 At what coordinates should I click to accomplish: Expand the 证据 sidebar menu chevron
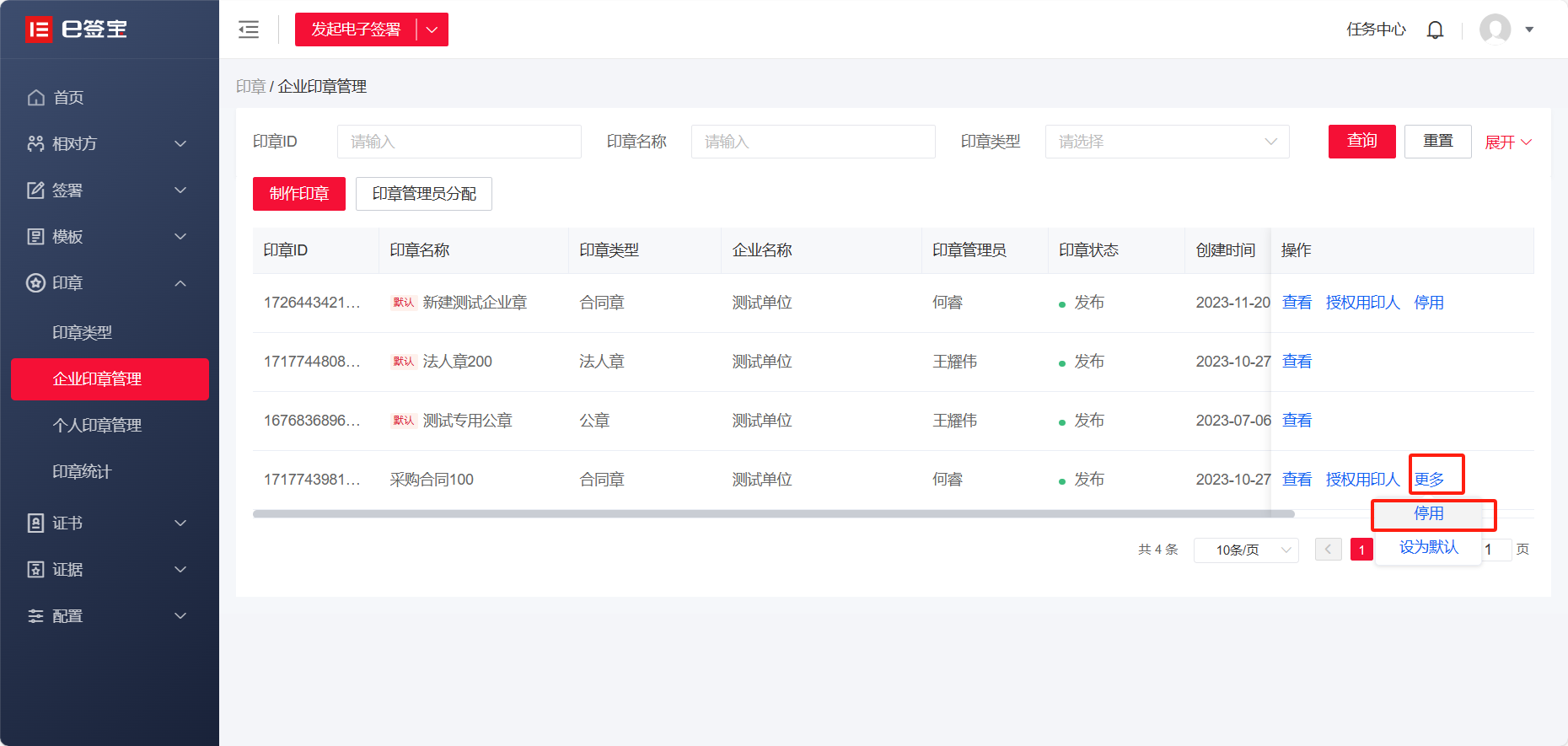coord(180,570)
